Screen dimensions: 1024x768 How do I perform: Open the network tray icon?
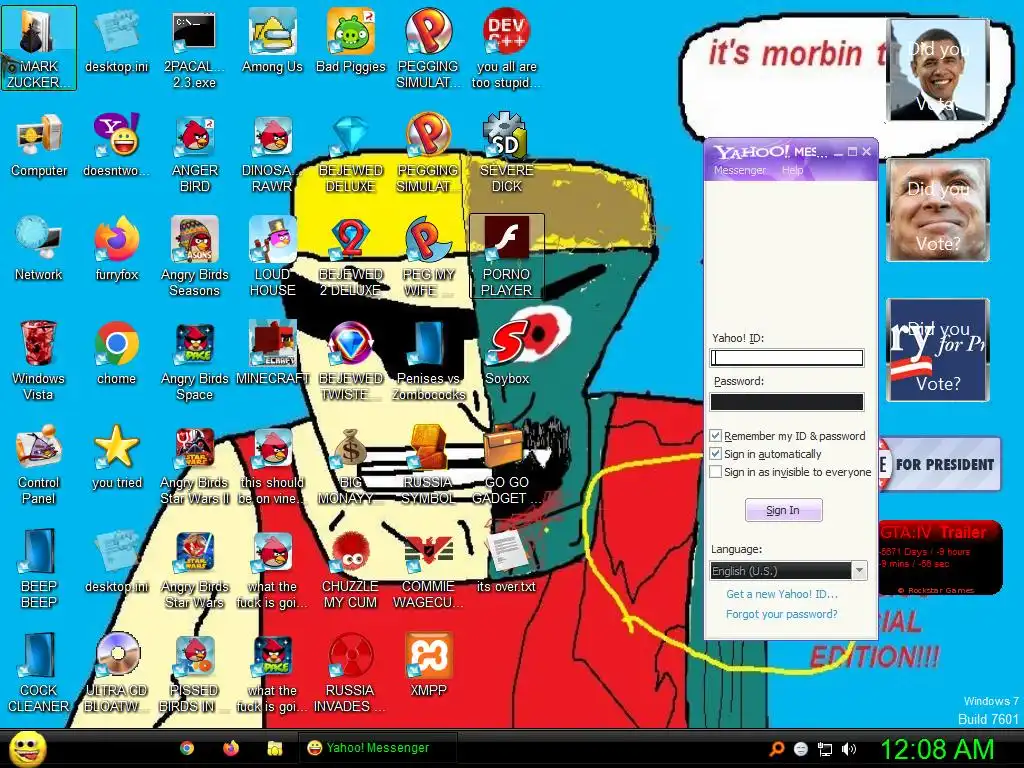tap(825, 749)
